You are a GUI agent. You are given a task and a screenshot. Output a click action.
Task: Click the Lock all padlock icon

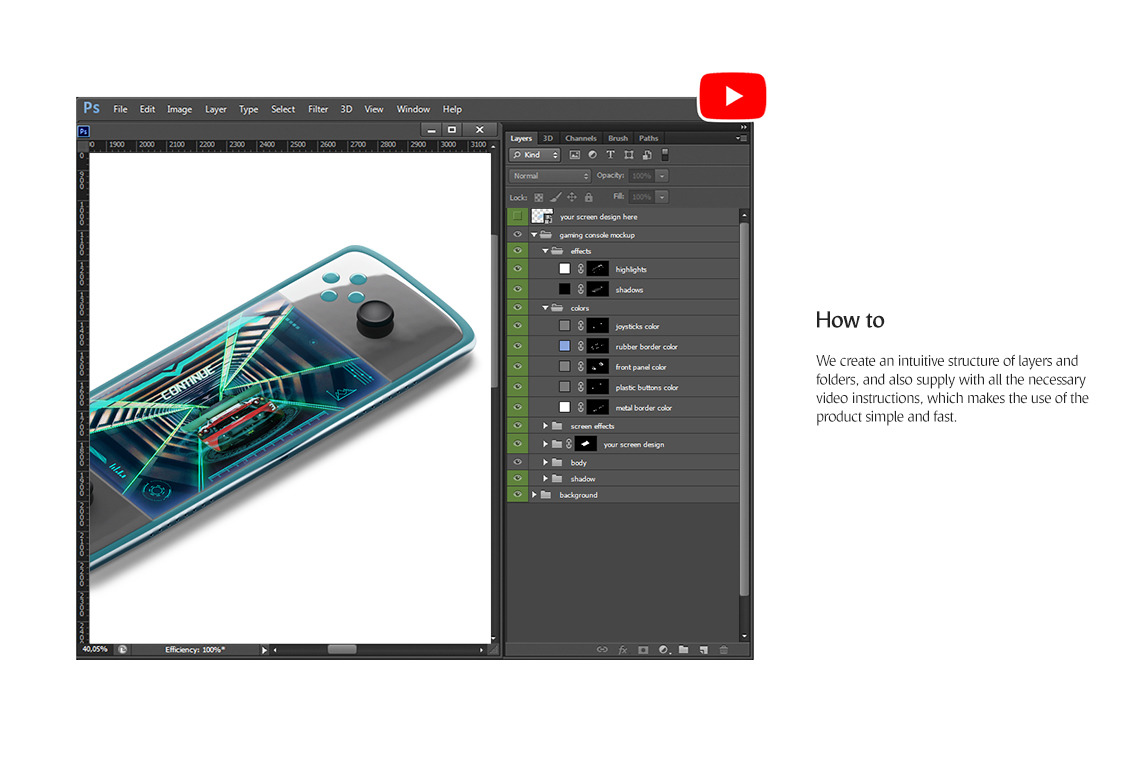588,197
